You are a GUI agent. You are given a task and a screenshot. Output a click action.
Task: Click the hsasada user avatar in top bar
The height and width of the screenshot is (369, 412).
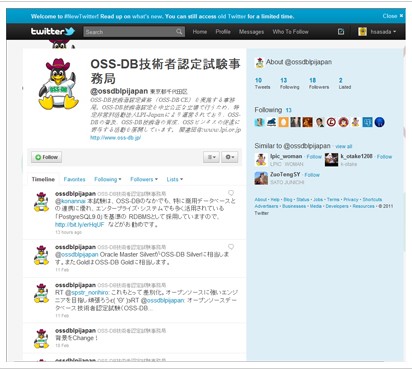[x=362, y=32]
